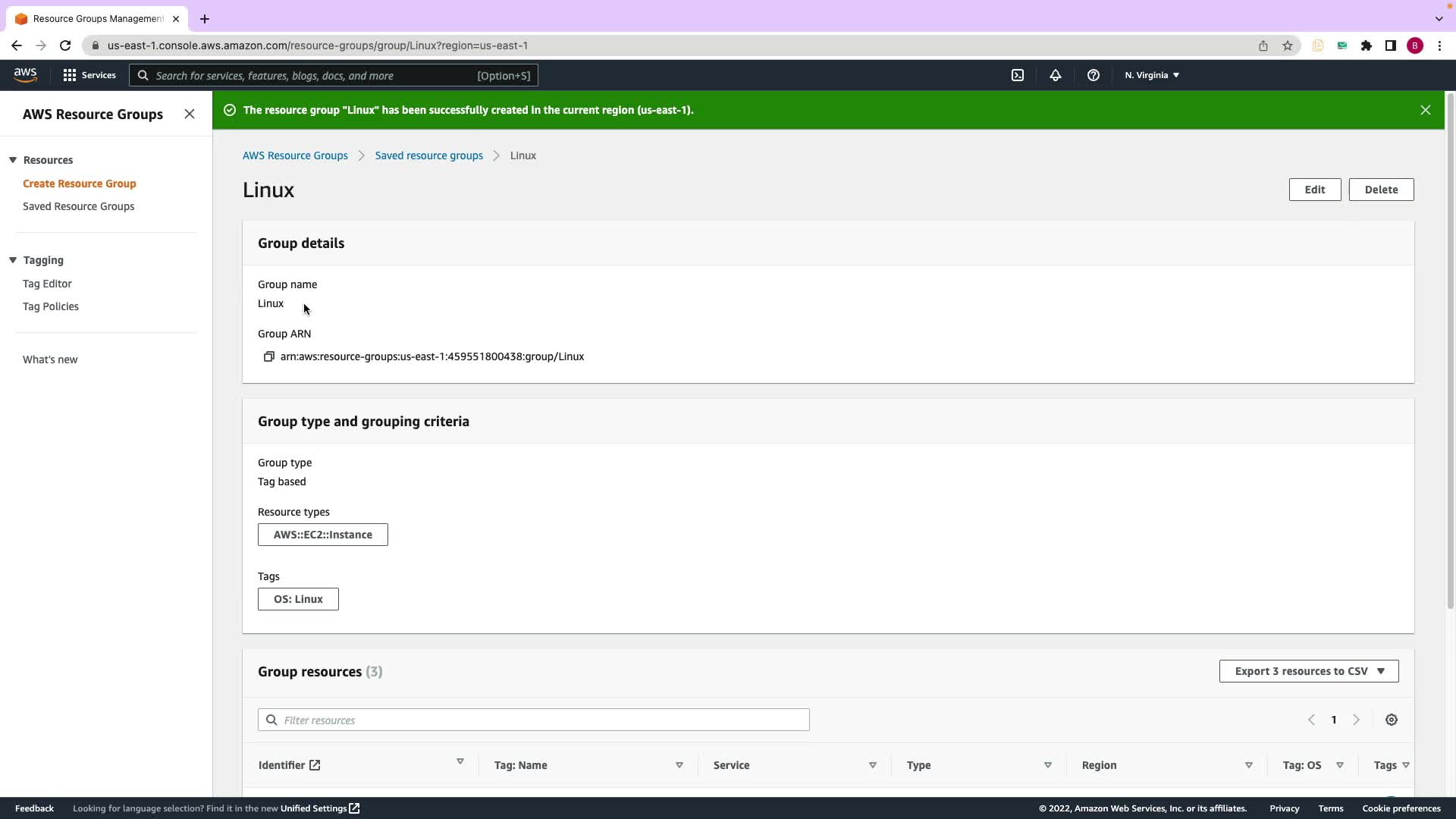Open the help question mark icon
Image resolution: width=1456 pixels, height=819 pixels.
click(x=1093, y=75)
